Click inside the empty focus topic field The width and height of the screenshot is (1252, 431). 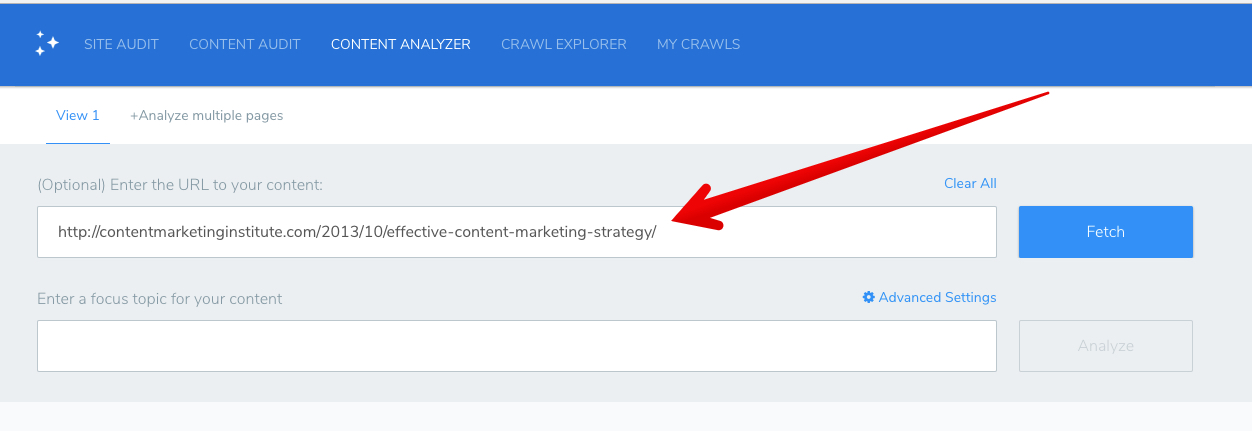point(516,346)
